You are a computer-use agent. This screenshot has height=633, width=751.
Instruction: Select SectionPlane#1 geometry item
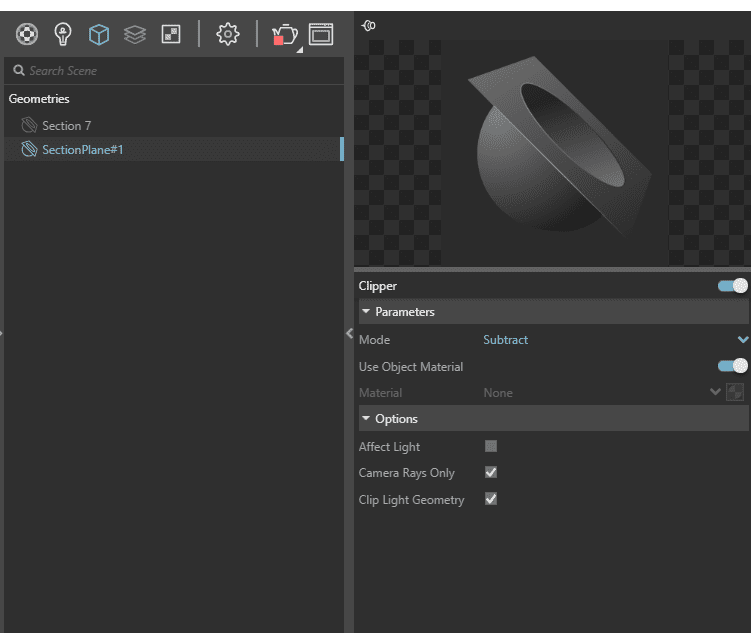coord(82,150)
